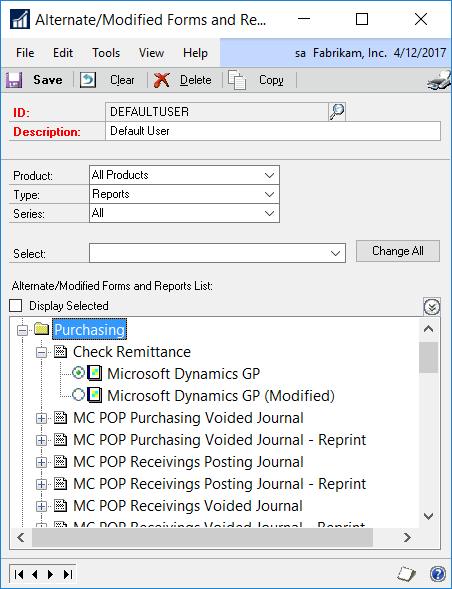Click the MC POP Receivings Voided Journal report icon
Screen dimensions: 452x589
(60, 506)
